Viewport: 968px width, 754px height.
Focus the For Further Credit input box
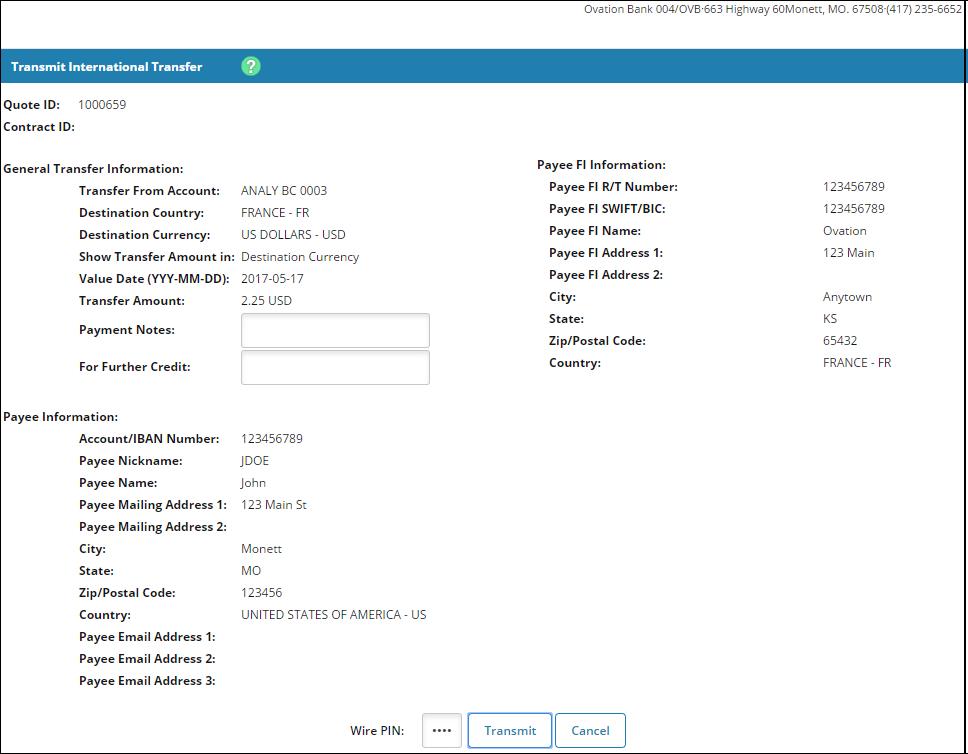335,367
